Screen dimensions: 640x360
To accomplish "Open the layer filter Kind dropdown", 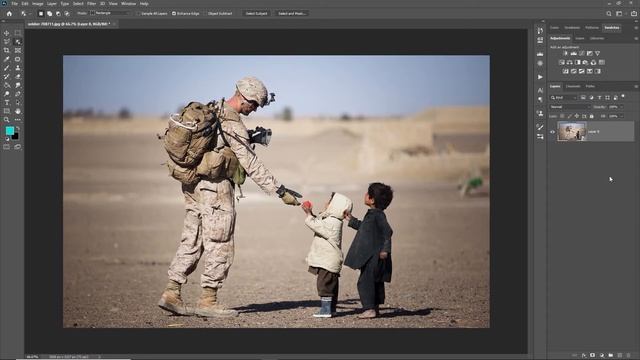I will (563, 98).
